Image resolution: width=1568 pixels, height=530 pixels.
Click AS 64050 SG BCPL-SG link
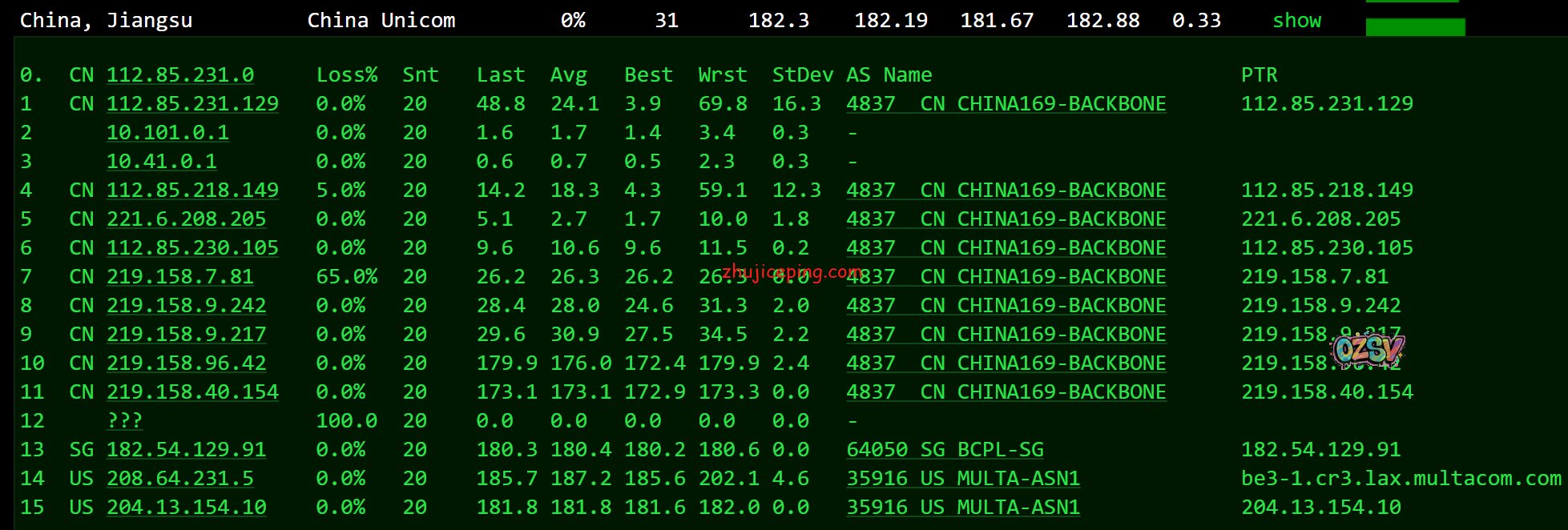click(x=945, y=450)
